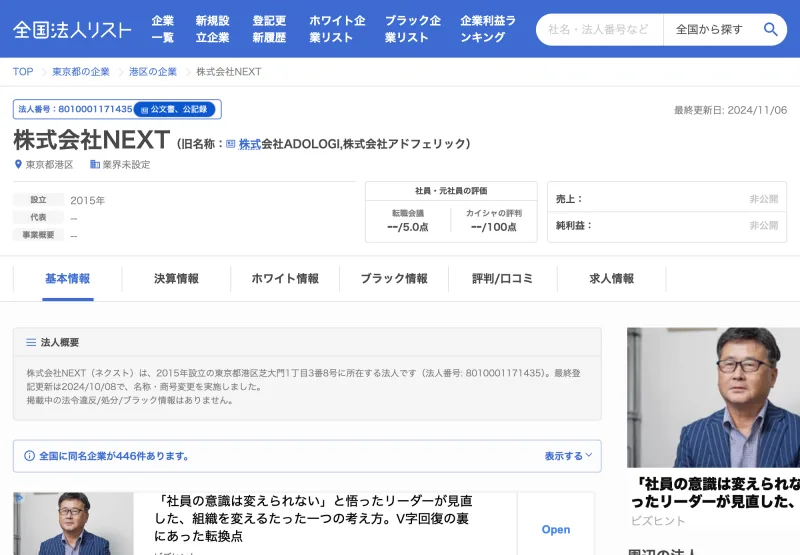The image size is (800, 555).
Task: Click the building icon beside 業界未設定
Action: (95, 164)
